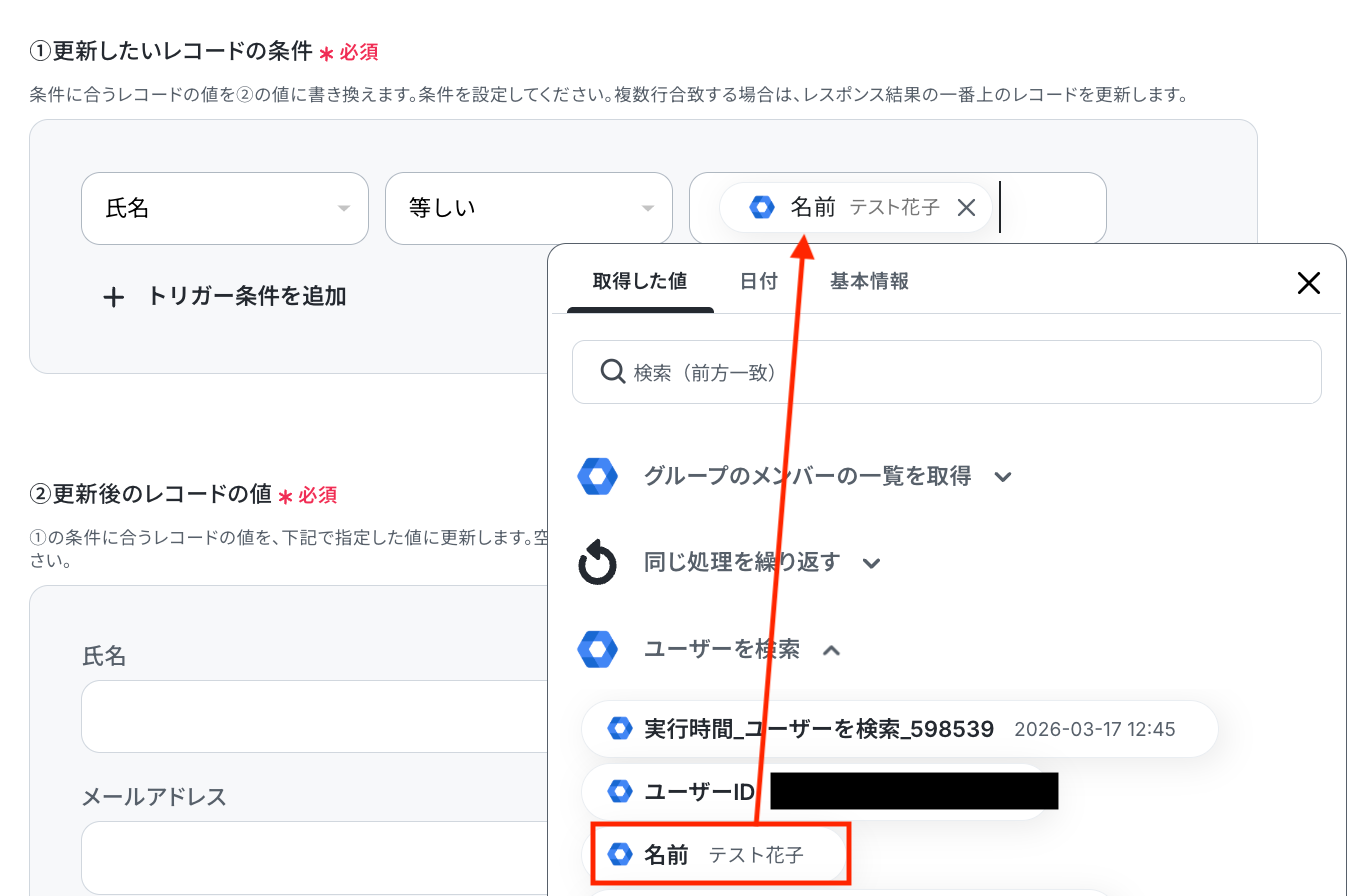Click the ①更新したいレコードの条件 heading

pos(171,51)
